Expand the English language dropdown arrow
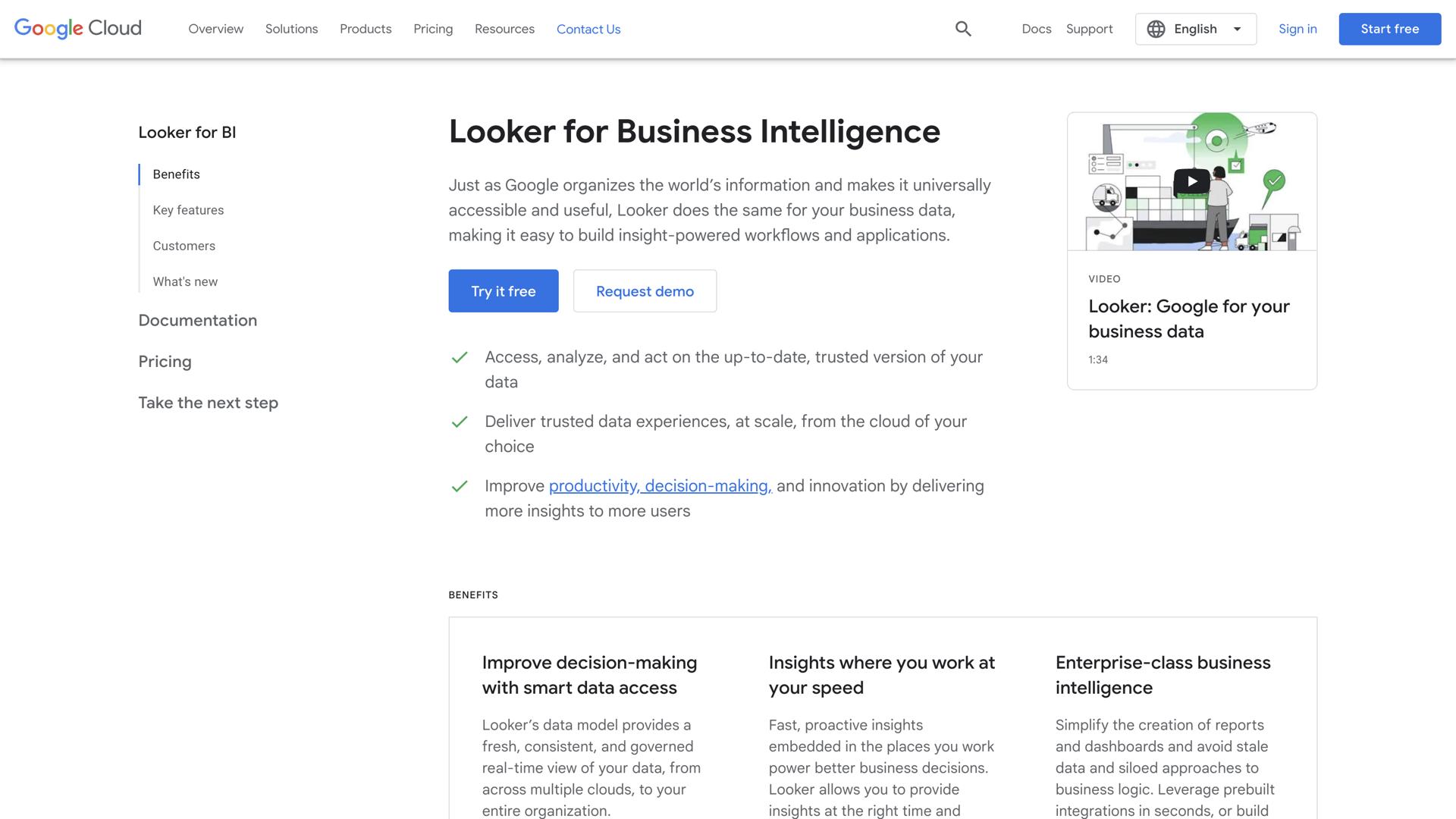This screenshot has width=1456, height=819. point(1237,29)
